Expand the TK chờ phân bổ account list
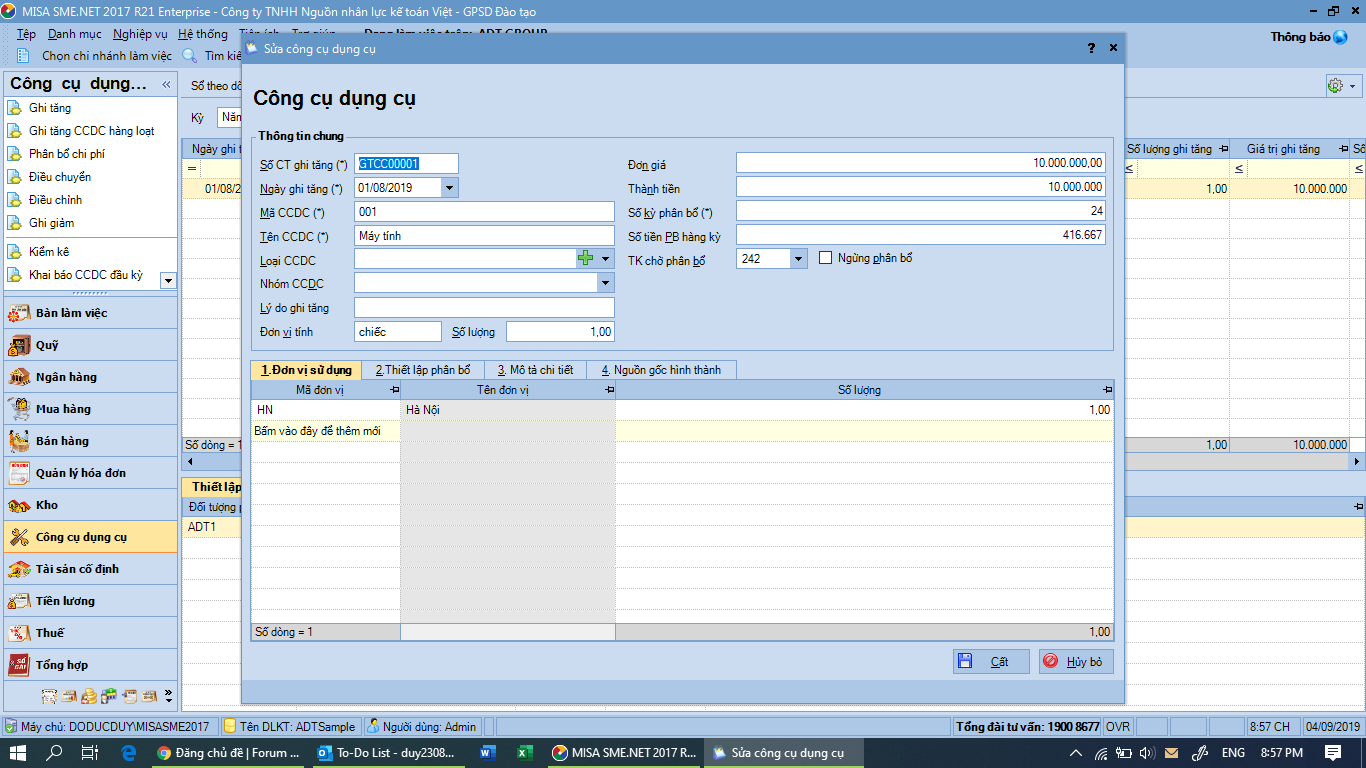 (798, 259)
